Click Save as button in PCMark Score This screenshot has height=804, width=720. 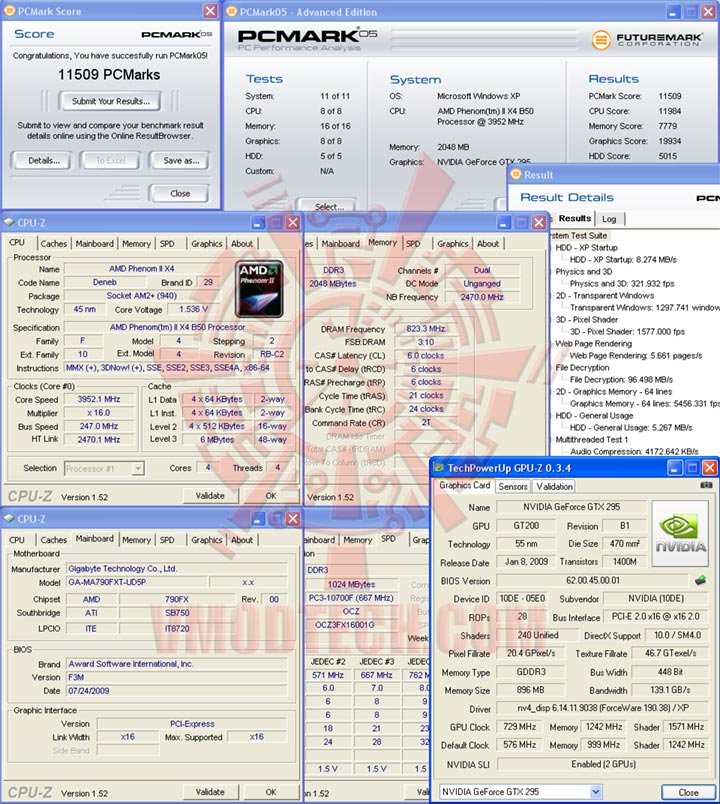tap(181, 160)
